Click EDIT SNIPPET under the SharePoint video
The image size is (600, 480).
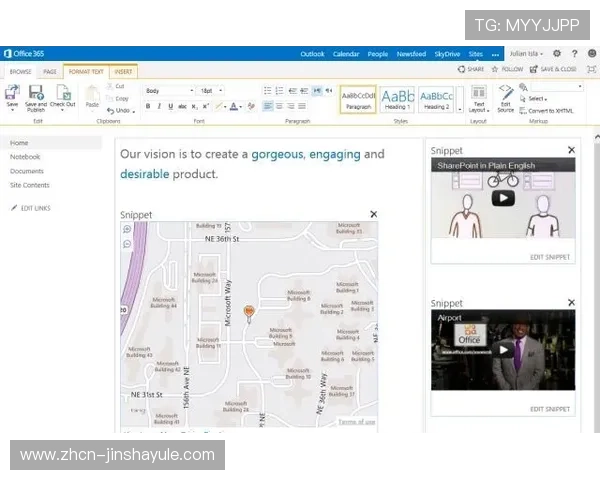point(550,257)
